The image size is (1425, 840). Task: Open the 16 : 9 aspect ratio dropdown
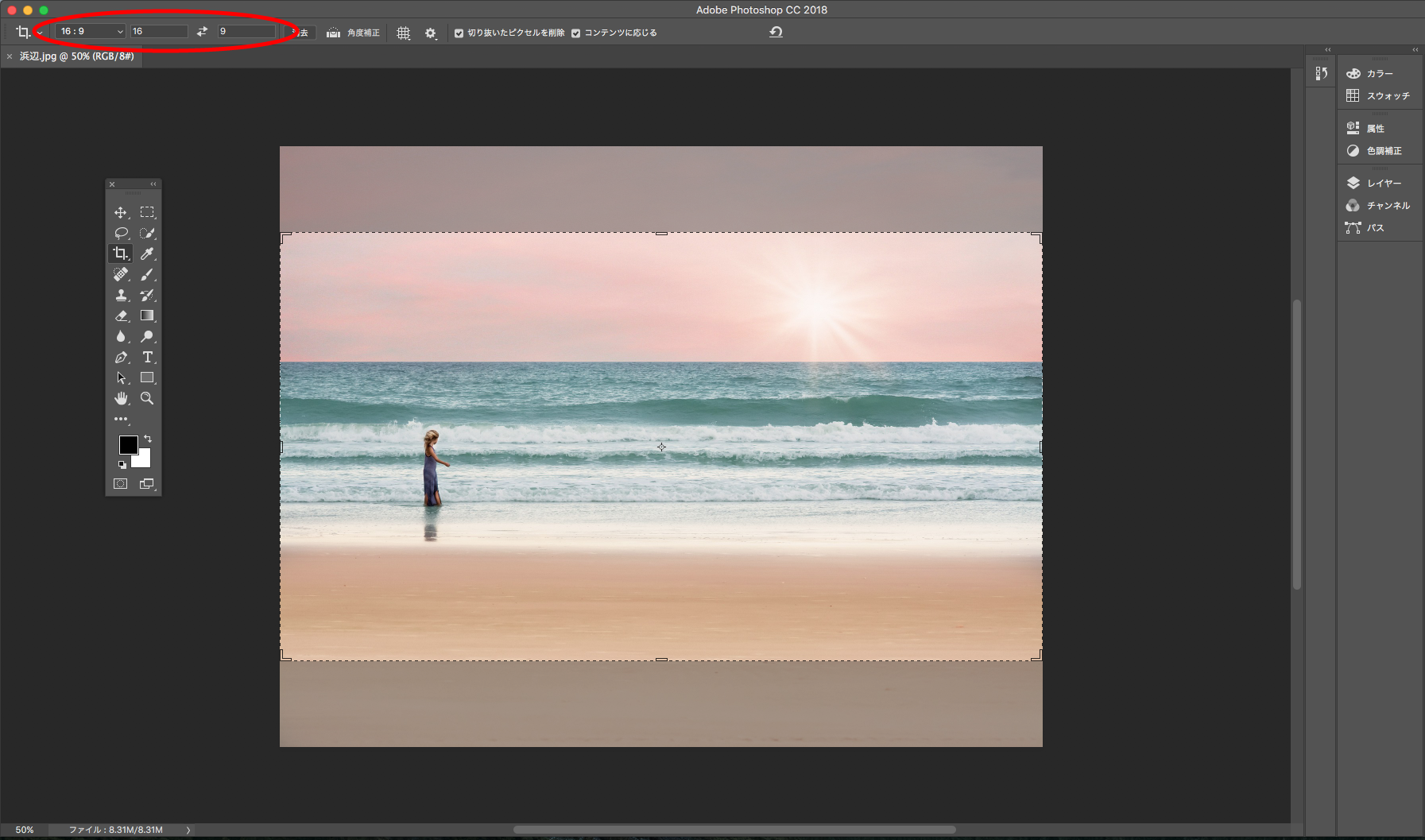pyautogui.click(x=91, y=31)
